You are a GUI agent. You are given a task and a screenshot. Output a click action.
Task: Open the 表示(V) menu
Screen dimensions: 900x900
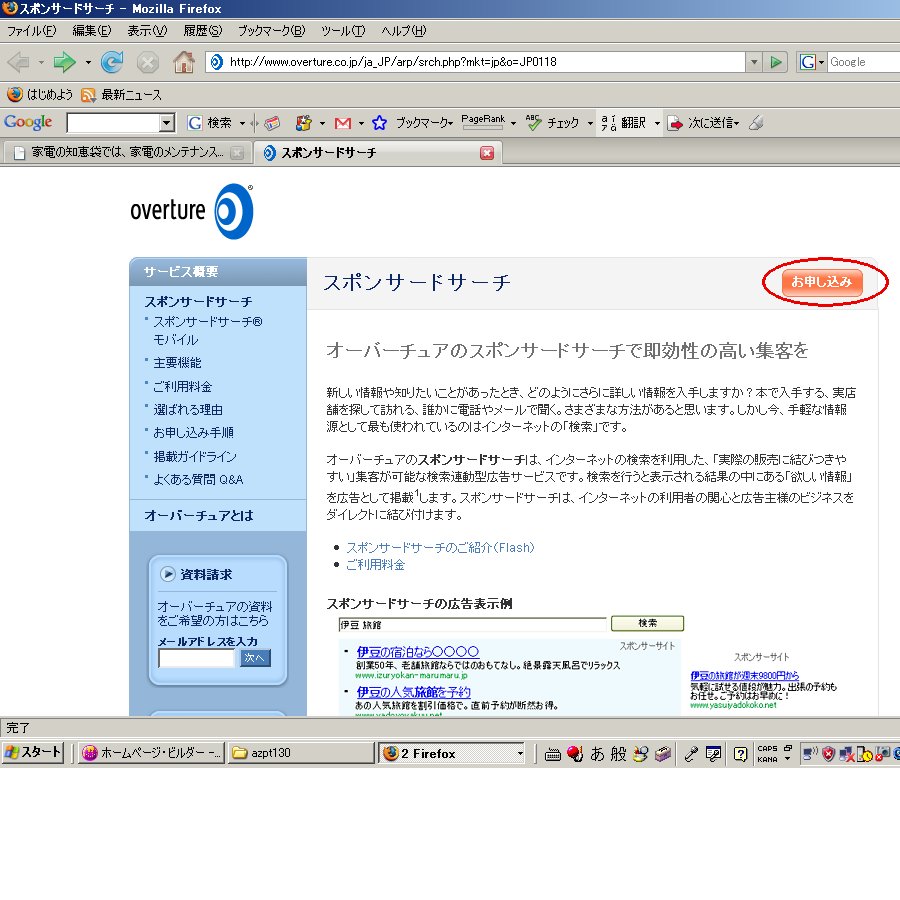pos(147,31)
